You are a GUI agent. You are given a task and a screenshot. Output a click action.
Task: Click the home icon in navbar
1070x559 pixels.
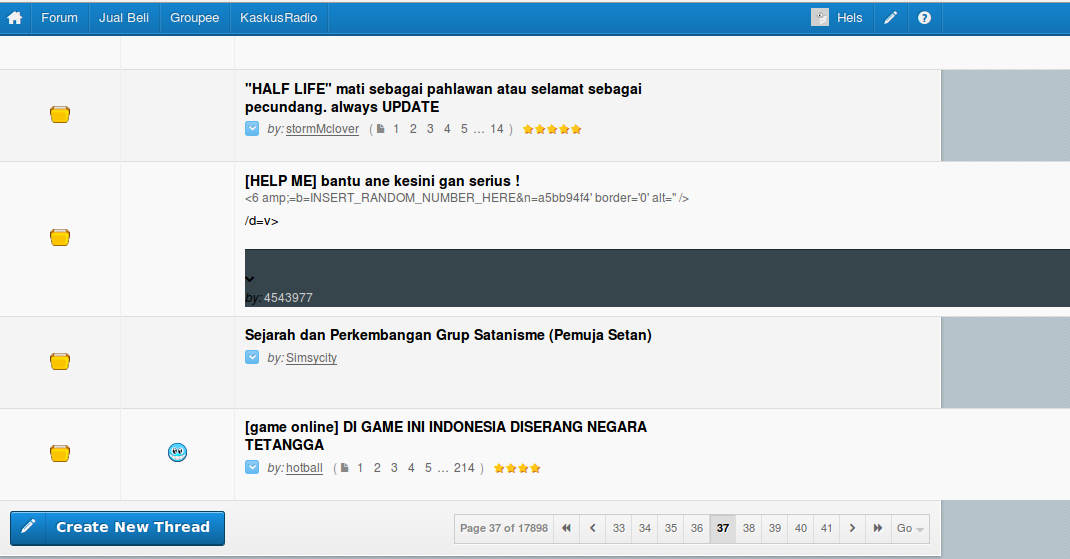(15, 18)
